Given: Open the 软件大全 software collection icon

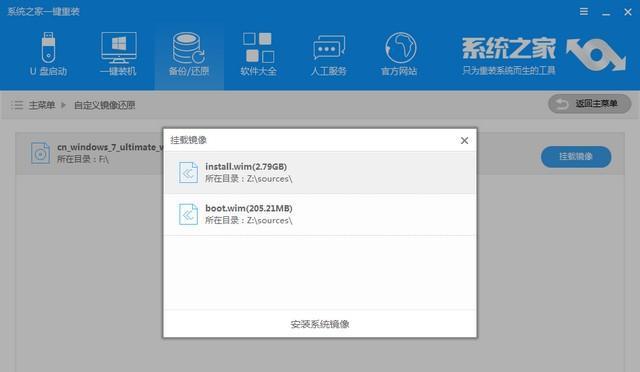Looking at the screenshot, I should 259,54.
